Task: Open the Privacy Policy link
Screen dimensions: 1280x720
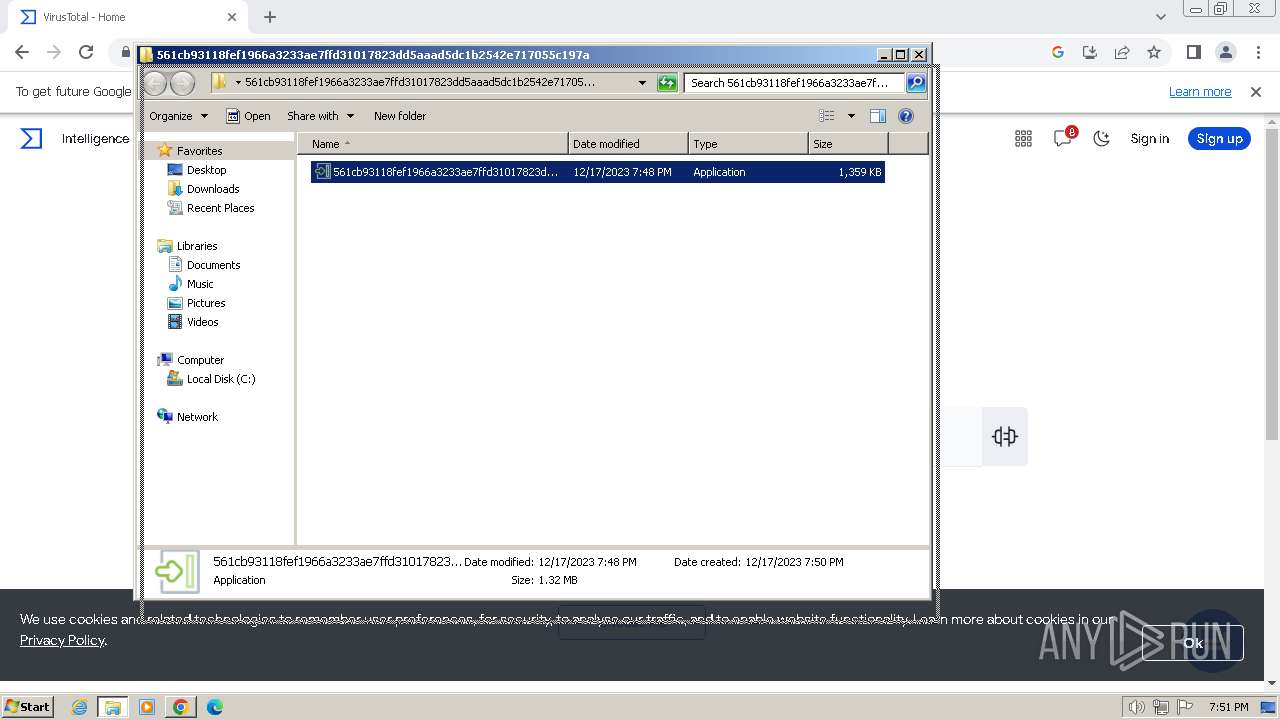Action: click(62, 640)
